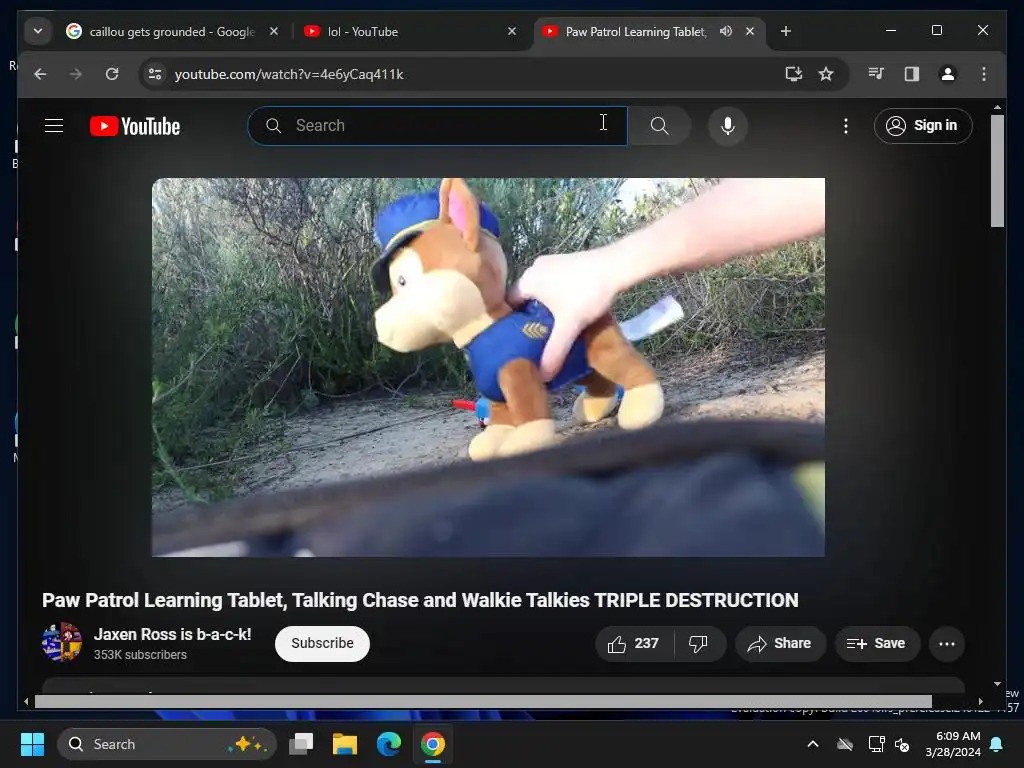This screenshot has width=1024, height=768.
Task: Bookmark this page with the star
Action: coord(825,74)
